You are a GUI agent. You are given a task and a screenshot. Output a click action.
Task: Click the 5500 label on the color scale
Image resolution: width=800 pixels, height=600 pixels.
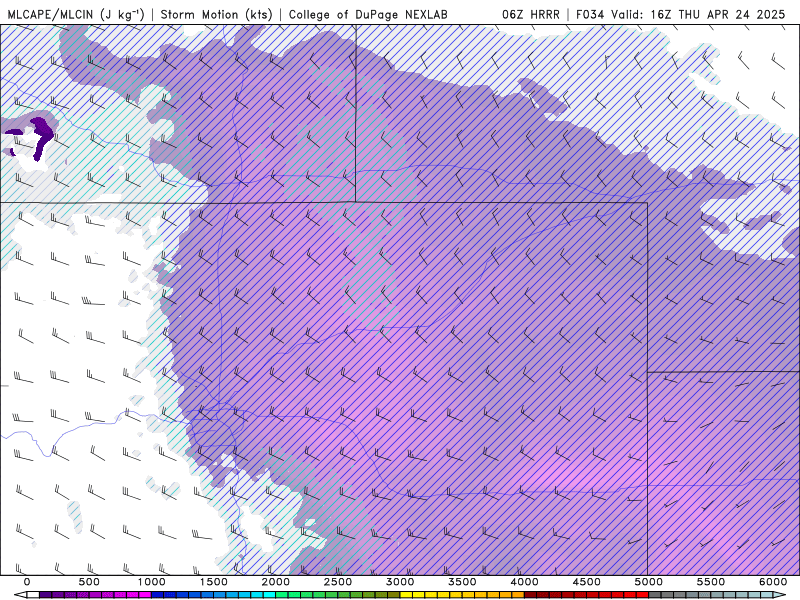(x=711, y=582)
